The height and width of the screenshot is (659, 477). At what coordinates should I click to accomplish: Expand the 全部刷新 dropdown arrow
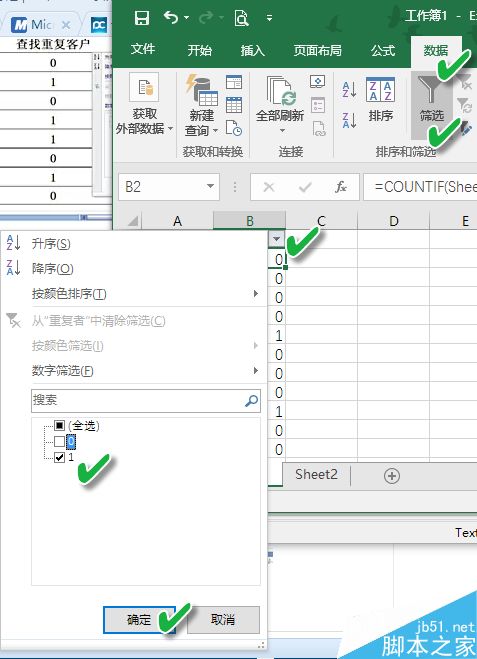[x=282, y=131]
